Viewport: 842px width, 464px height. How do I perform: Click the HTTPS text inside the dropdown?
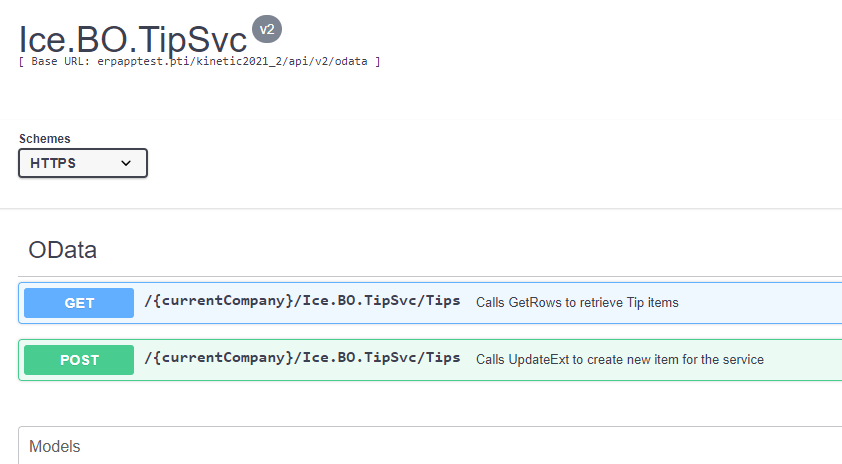click(x=53, y=163)
